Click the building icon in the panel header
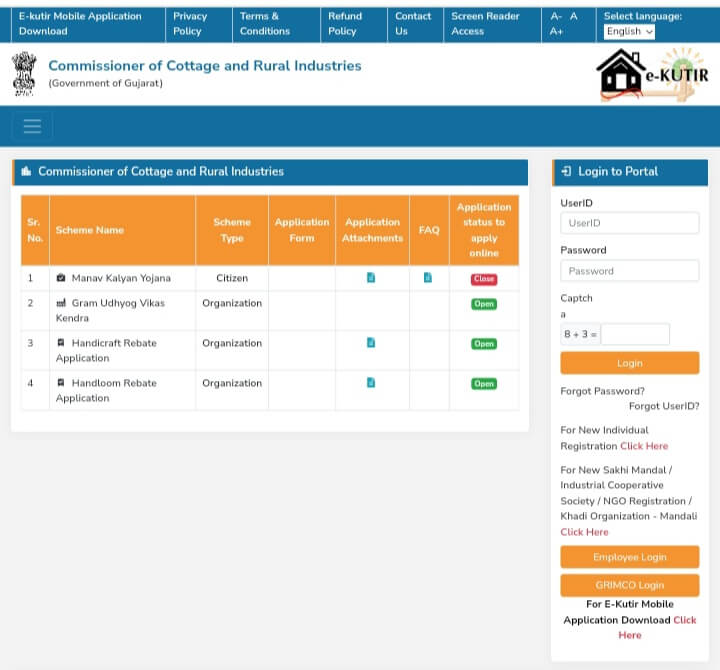Viewport: 720px width, 670px height. [x=26, y=171]
